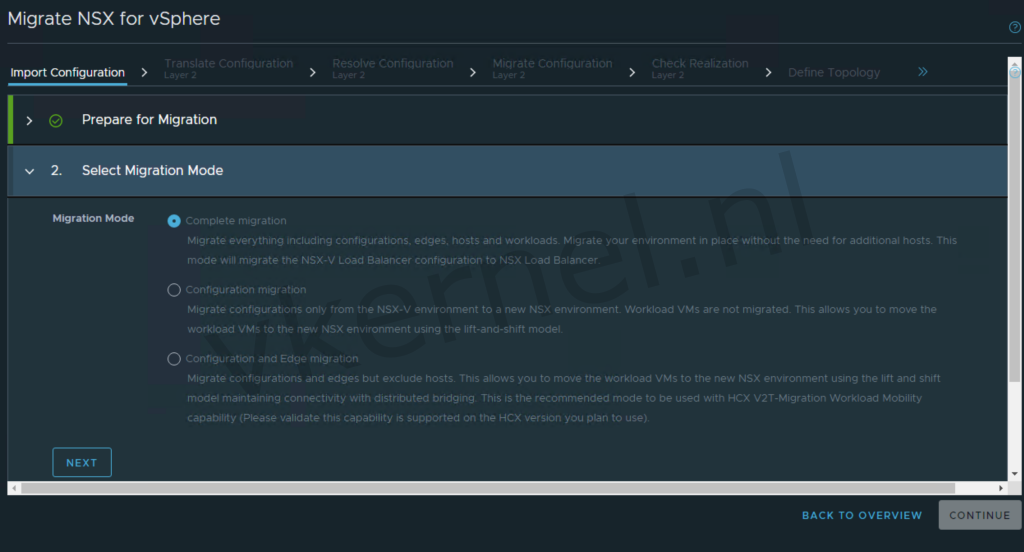Viewport: 1024px width, 552px height.
Task: Click the green check icon beside Prepare for Migration
Action: pyautogui.click(x=56, y=121)
